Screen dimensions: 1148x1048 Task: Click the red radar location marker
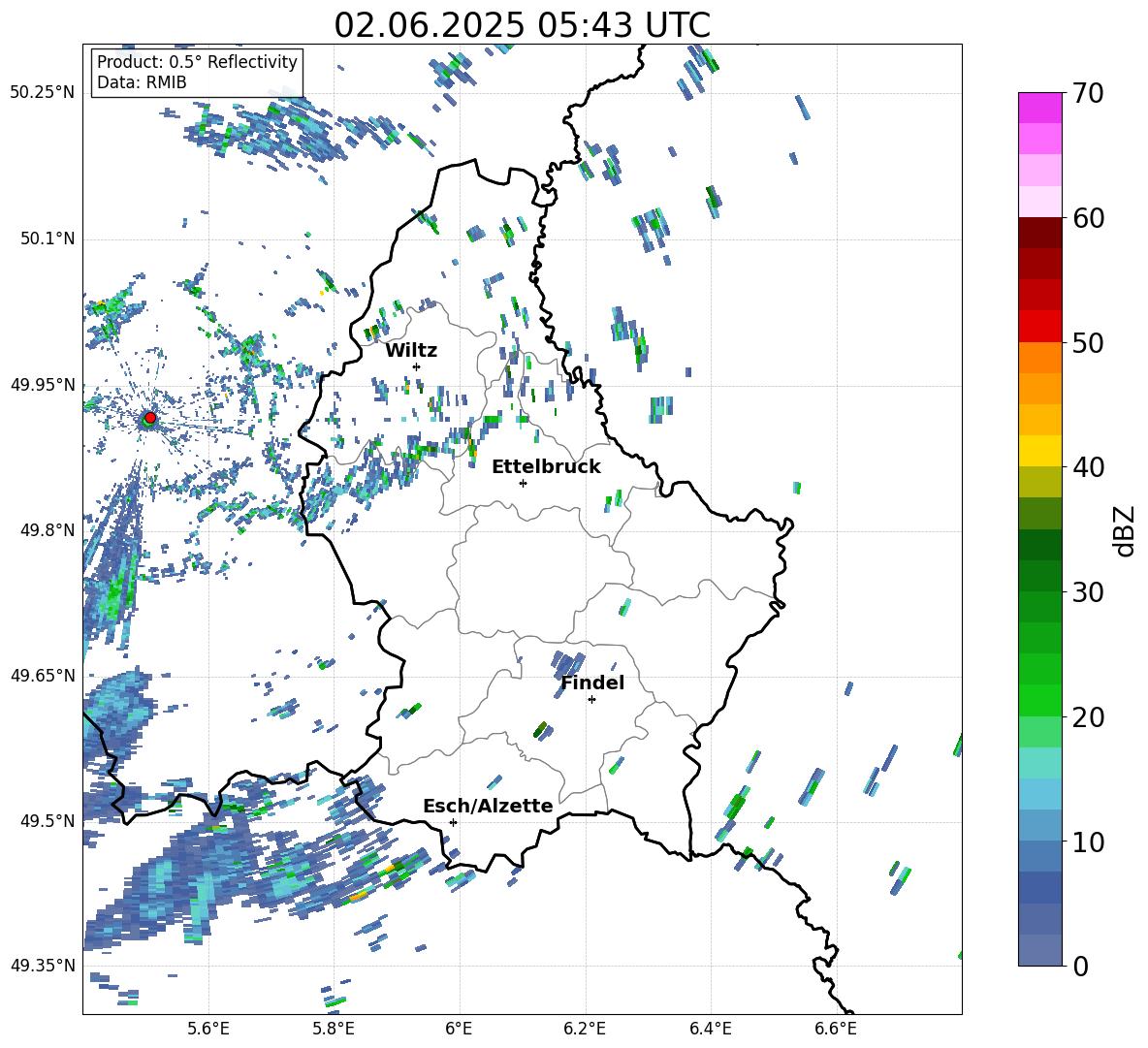pos(150,417)
